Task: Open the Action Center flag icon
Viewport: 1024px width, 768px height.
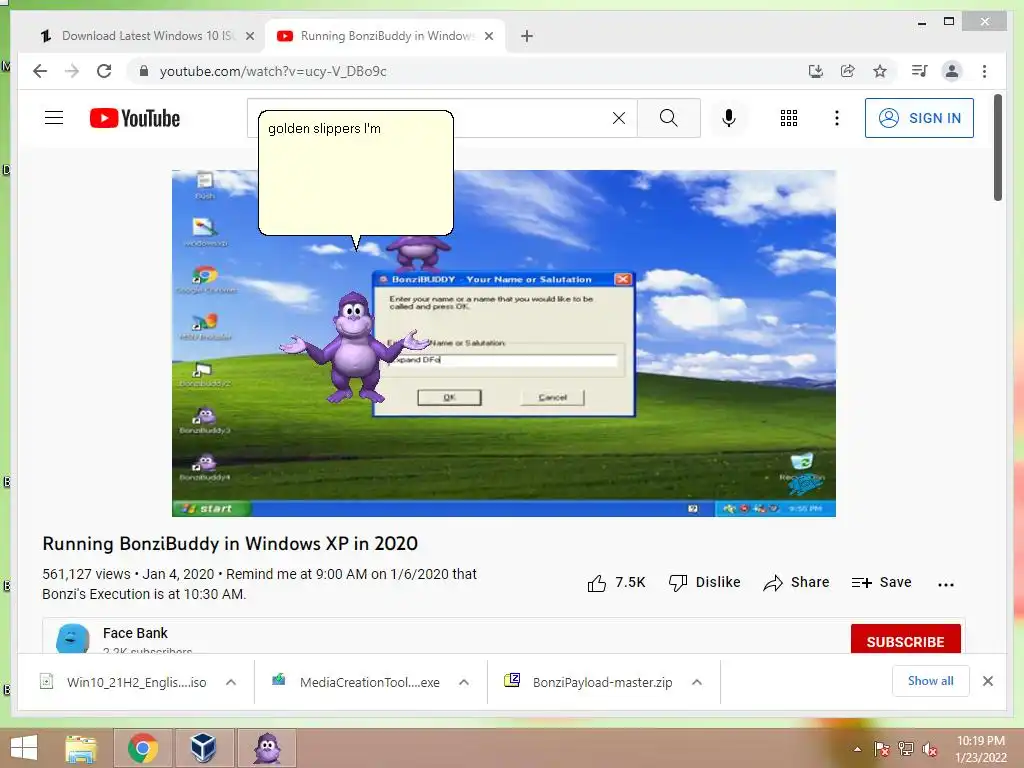Action: click(x=881, y=749)
